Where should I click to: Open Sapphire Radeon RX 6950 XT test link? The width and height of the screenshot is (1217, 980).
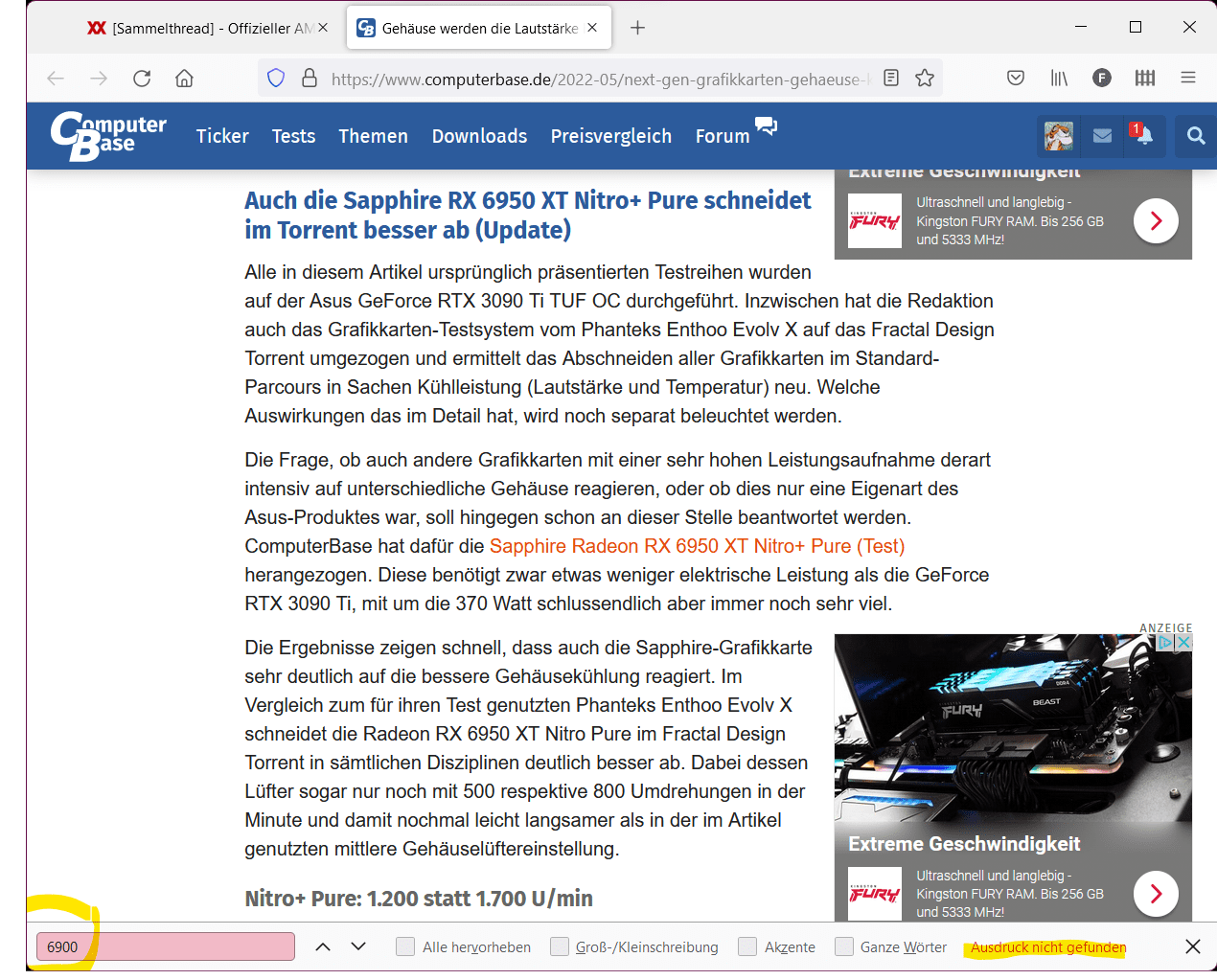[x=697, y=546]
